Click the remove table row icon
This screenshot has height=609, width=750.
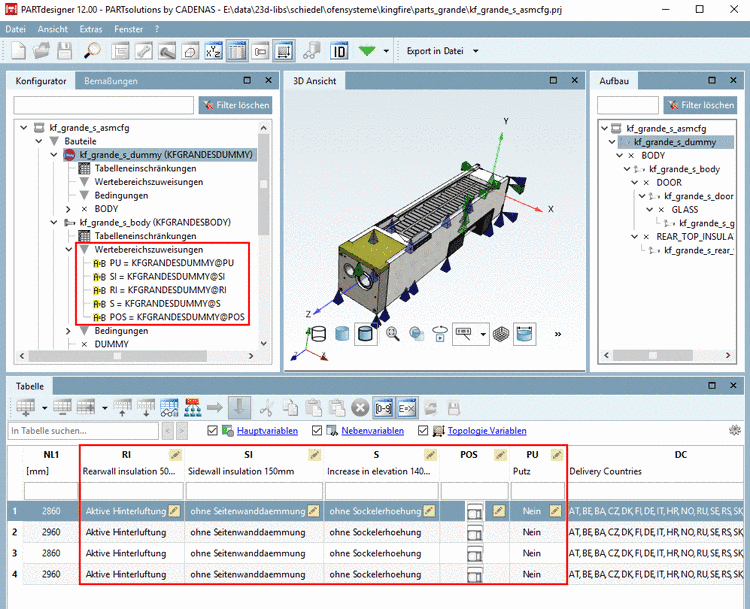tap(62, 408)
